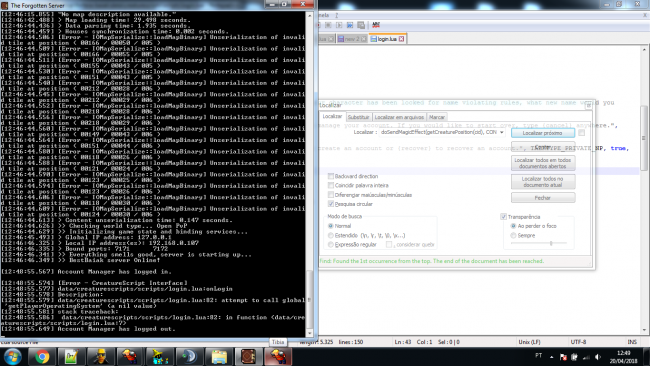The height and width of the screenshot is (366, 650).
Task: Click the run macro multiple times icon
Action: pyautogui.click(x=350, y=25)
